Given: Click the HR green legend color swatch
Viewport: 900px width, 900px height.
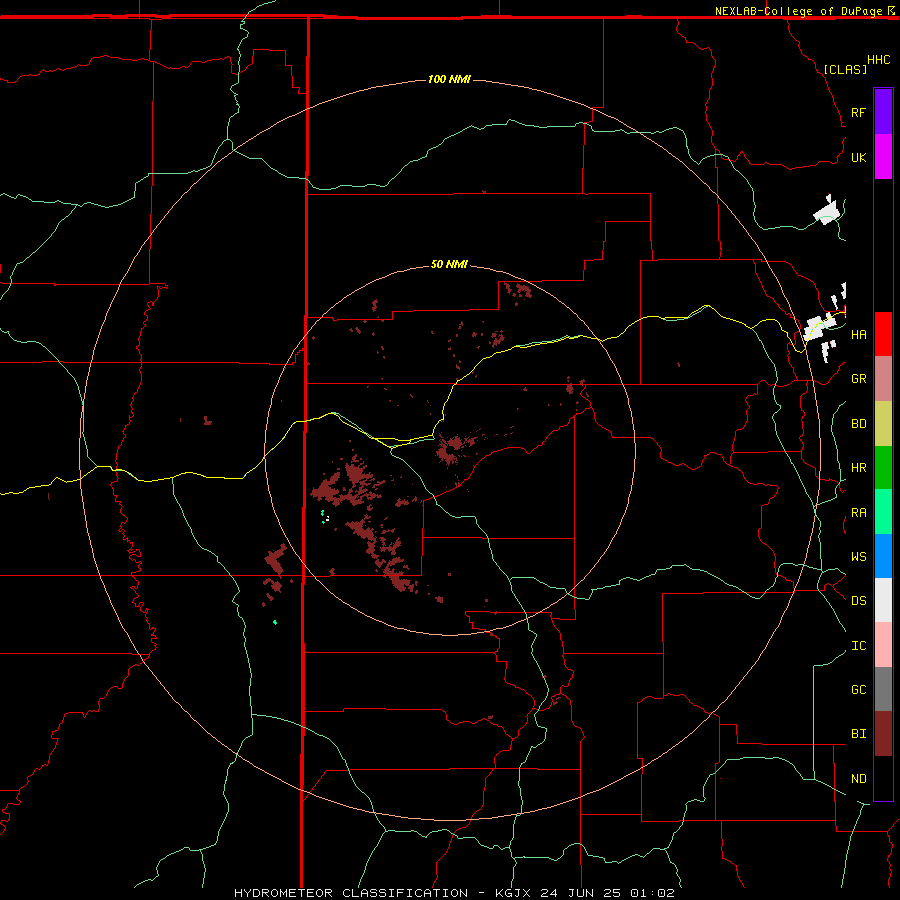Looking at the screenshot, I should click(883, 468).
